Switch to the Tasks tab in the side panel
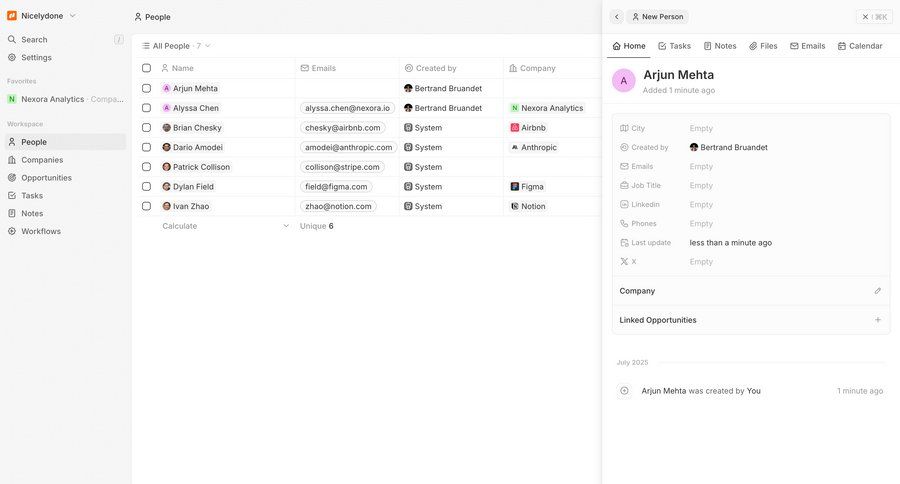 tap(674, 46)
